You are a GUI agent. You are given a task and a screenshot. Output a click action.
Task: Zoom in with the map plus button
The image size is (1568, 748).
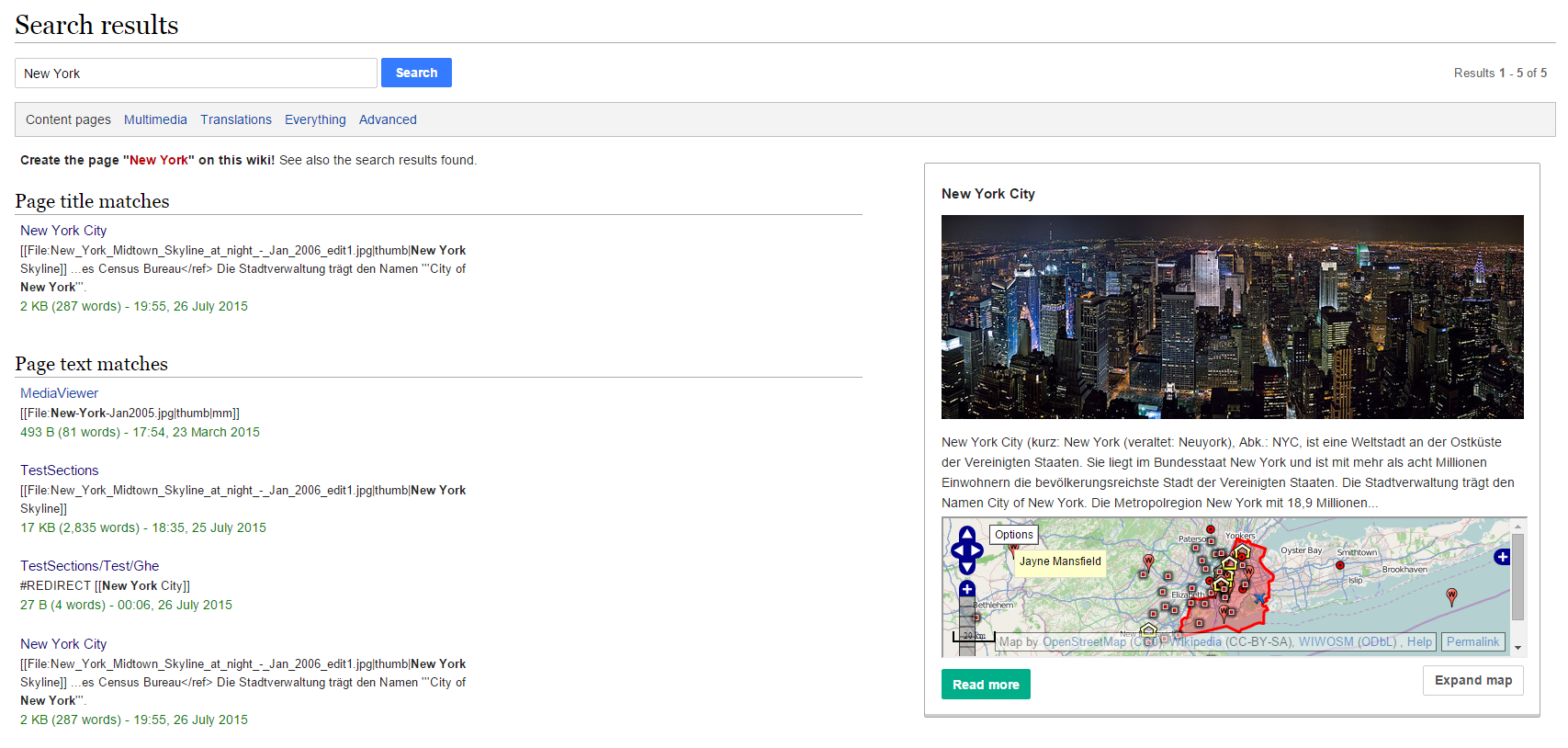(x=967, y=589)
